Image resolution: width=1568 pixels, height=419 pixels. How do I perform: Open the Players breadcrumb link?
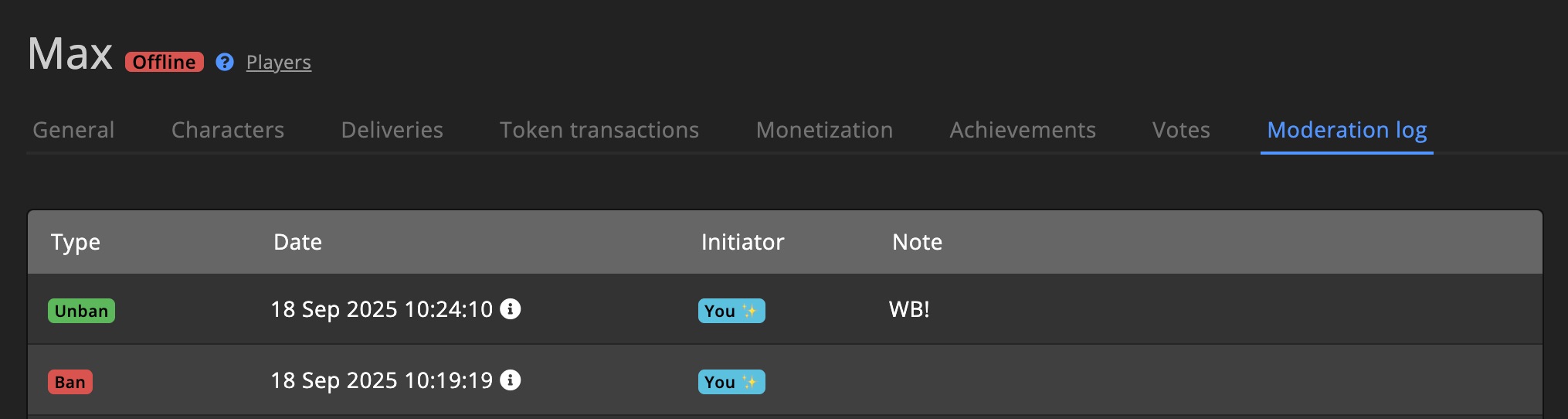[278, 62]
